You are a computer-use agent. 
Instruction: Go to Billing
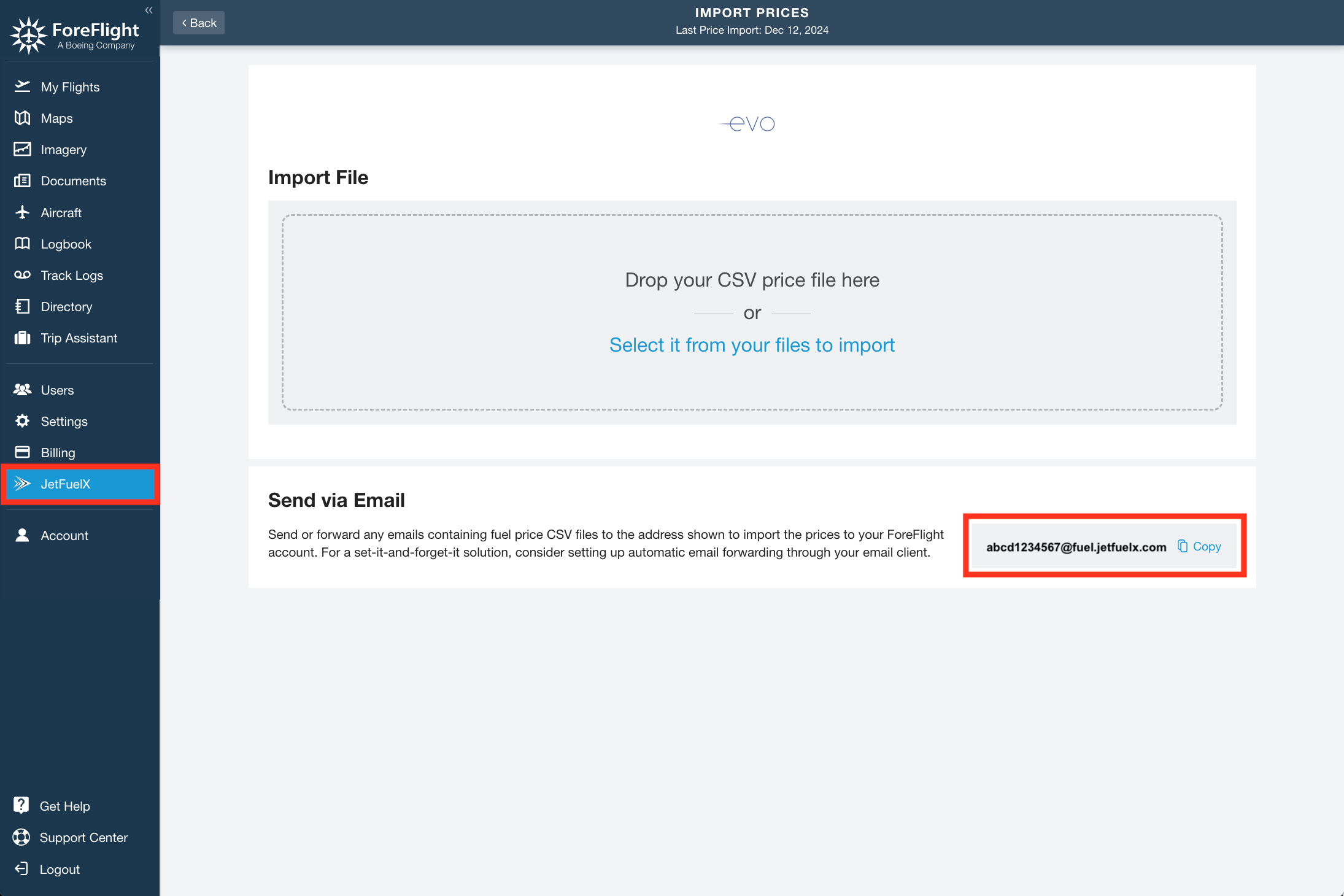tap(80, 452)
